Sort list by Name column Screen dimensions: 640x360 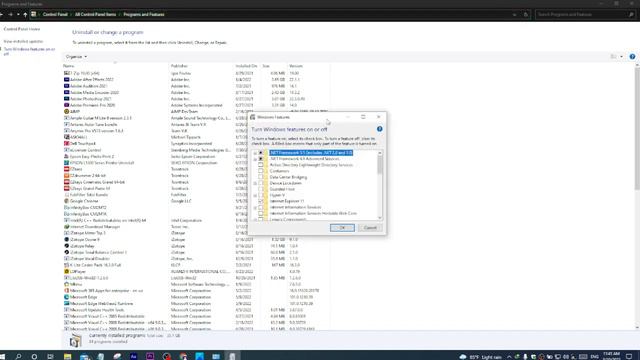click(69, 66)
